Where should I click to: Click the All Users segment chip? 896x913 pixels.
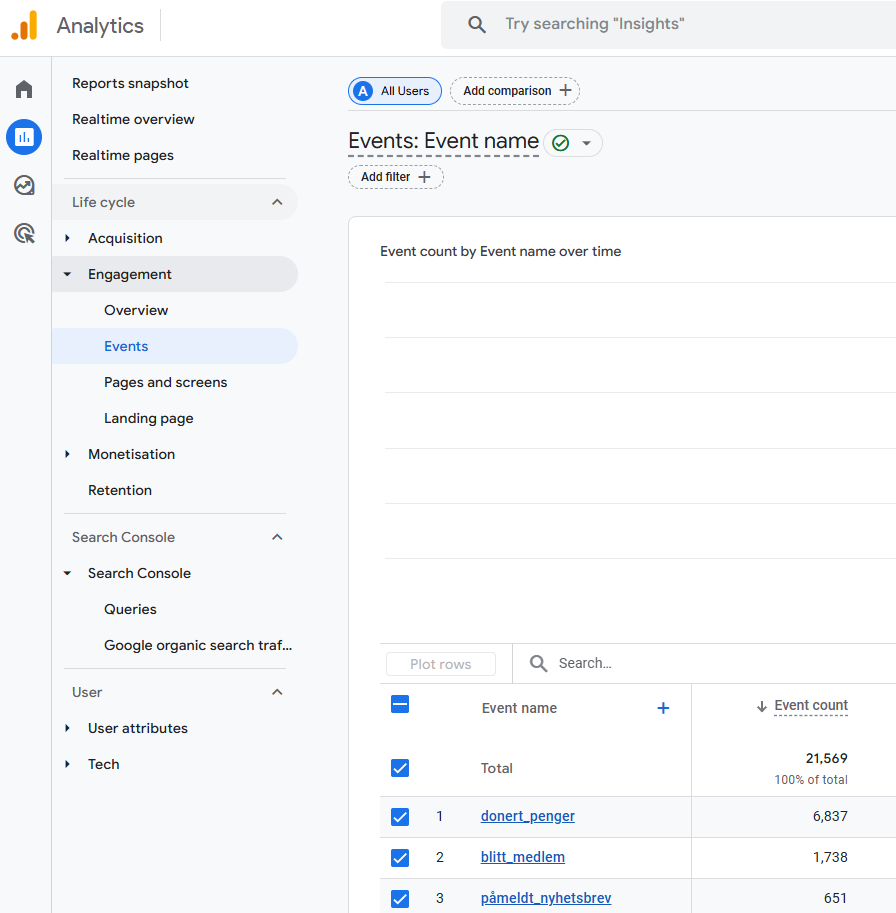(395, 91)
